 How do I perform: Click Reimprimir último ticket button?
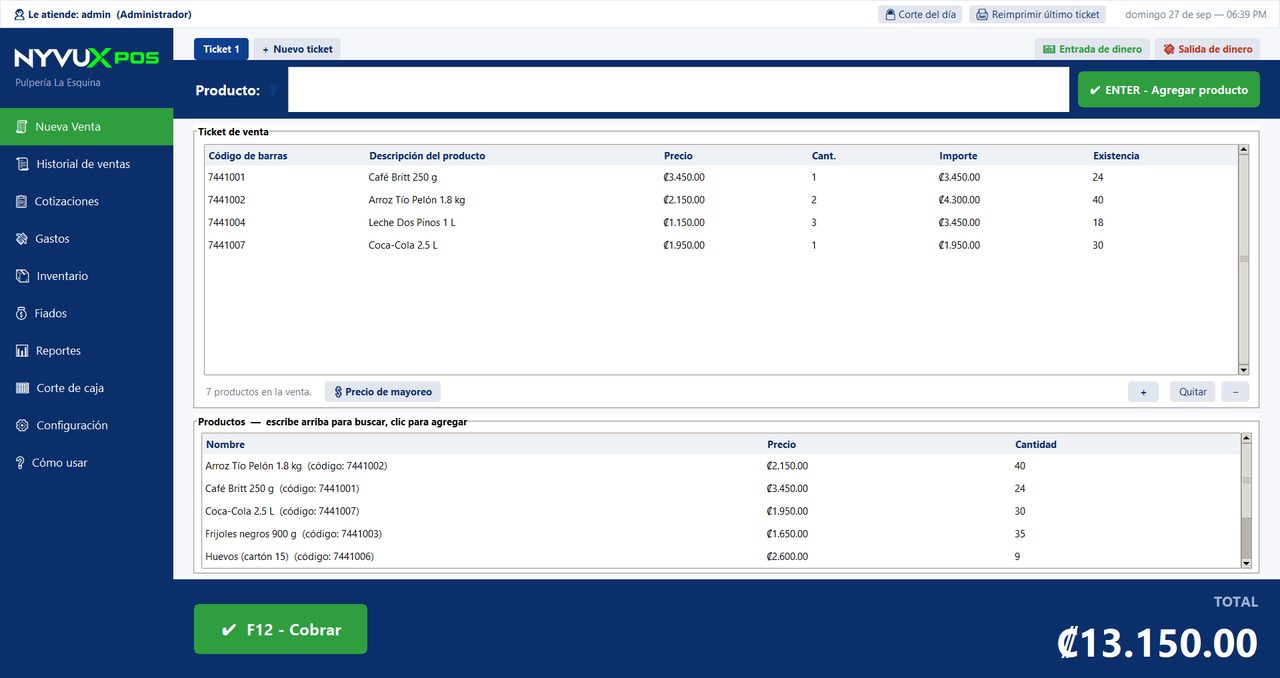tap(1037, 14)
